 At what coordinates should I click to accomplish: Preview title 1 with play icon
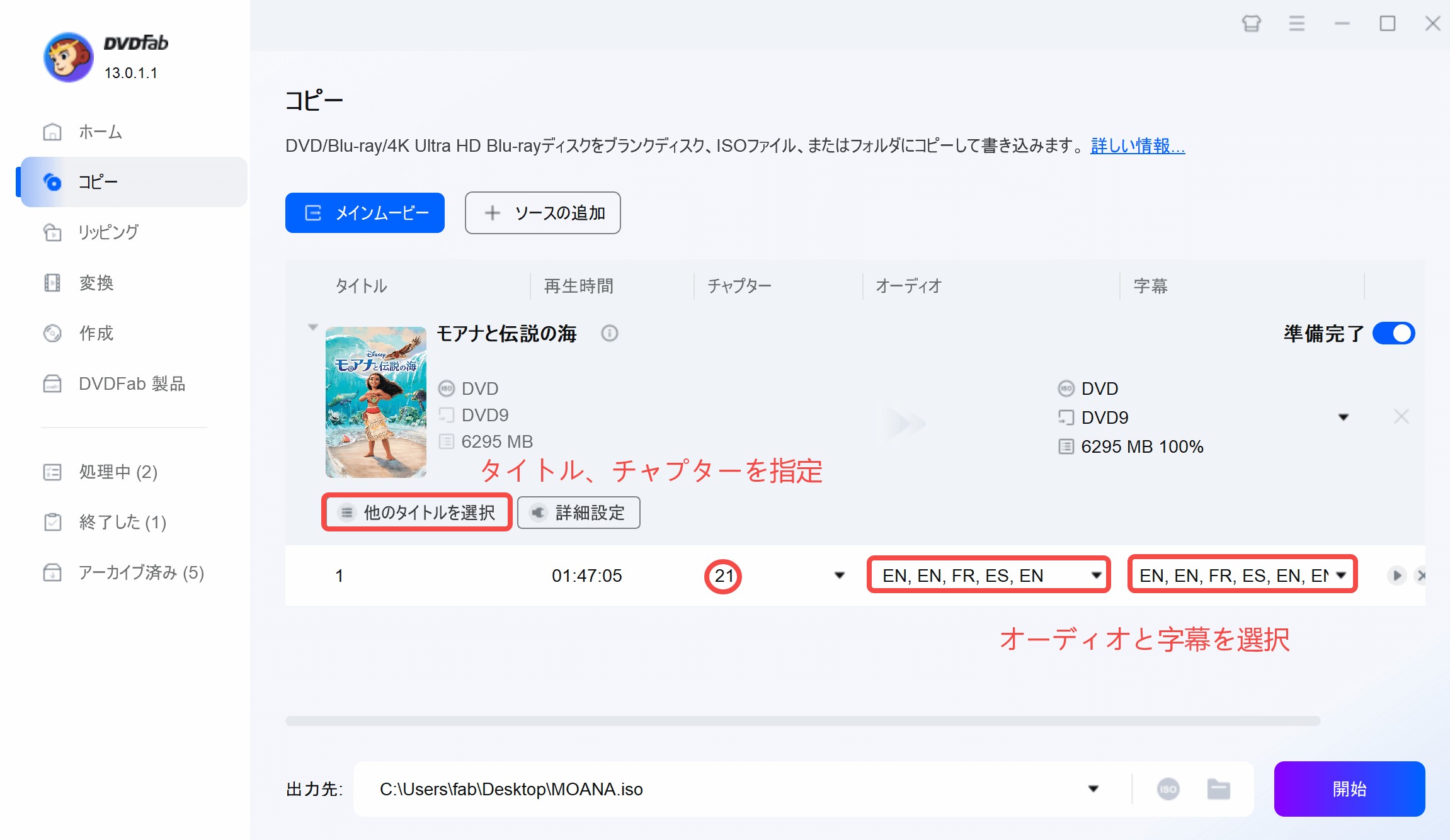(x=1396, y=576)
